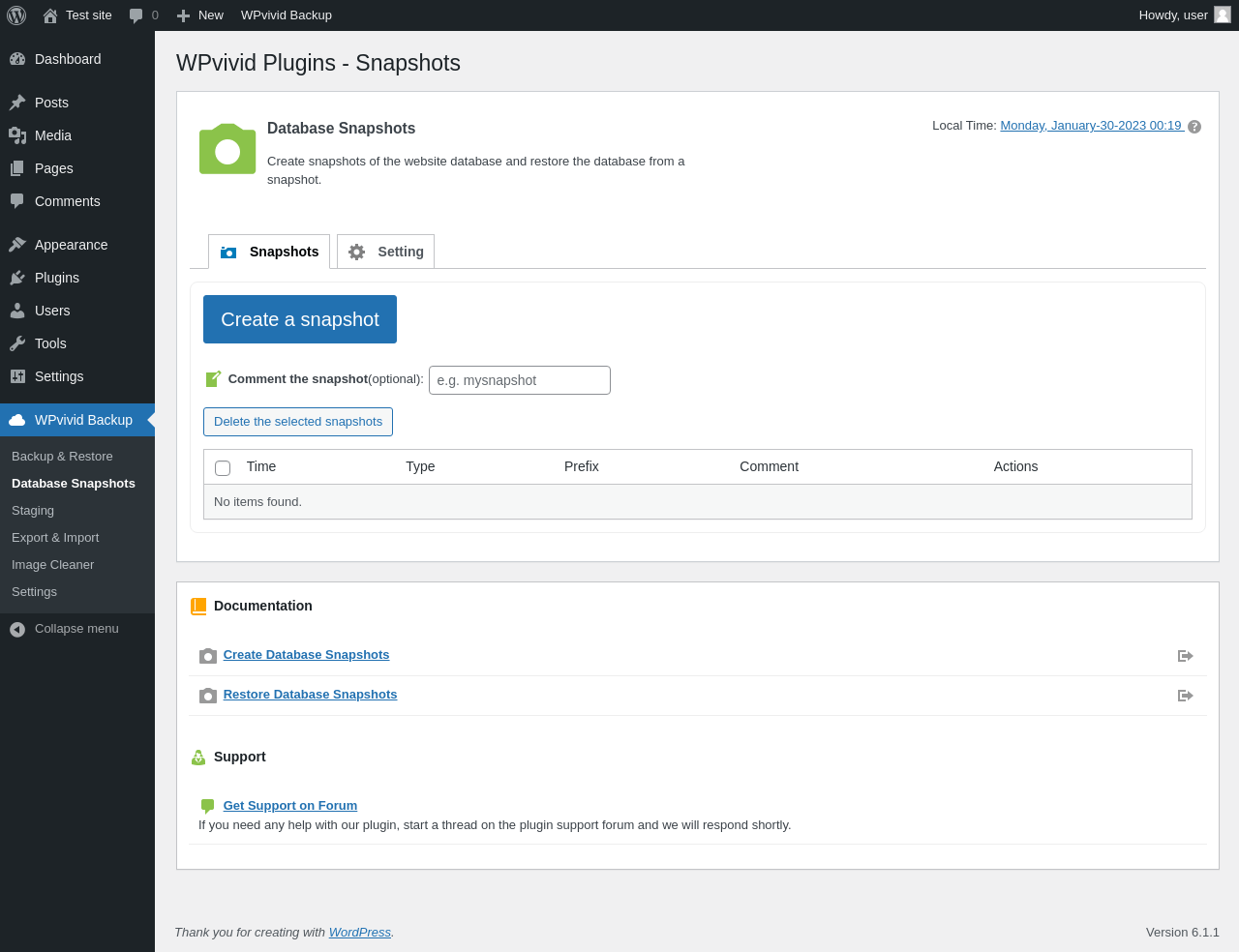
Task: Click the Settings sliders icon in sidebar
Action: coord(17,376)
